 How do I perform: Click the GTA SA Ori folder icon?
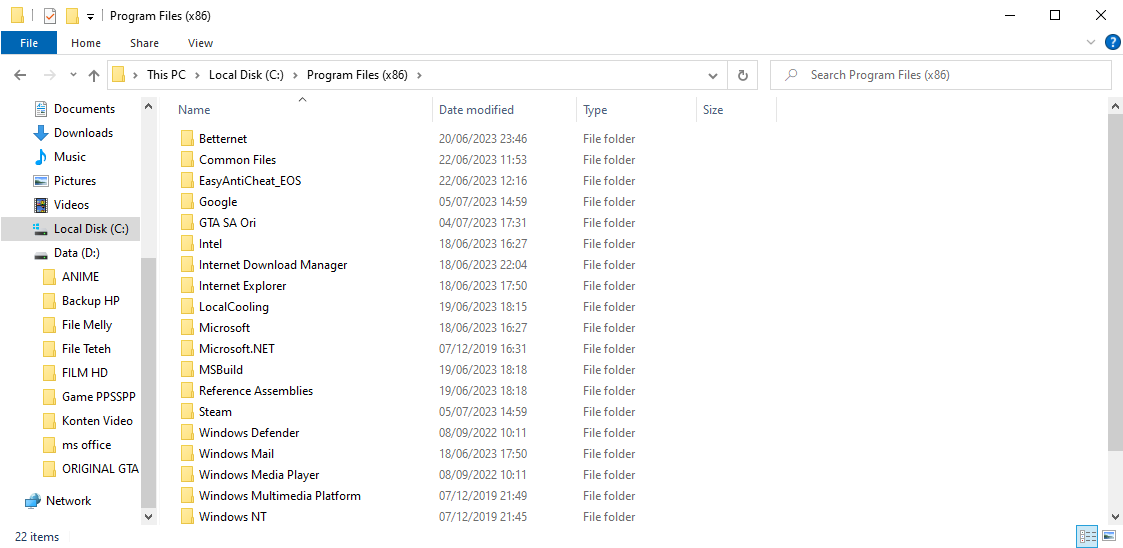click(x=187, y=222)
